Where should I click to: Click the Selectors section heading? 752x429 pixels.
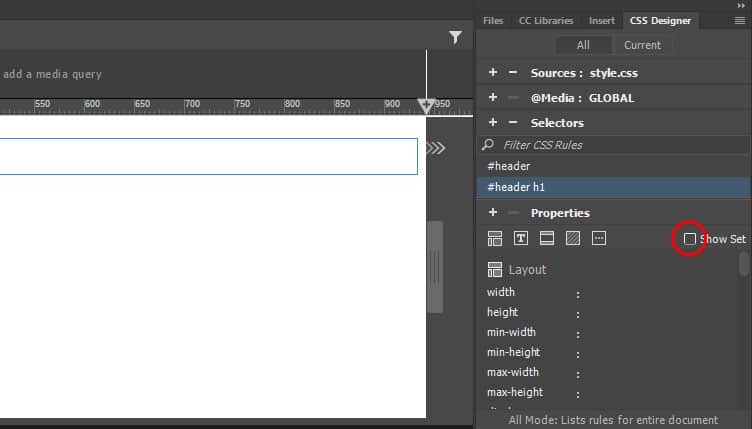[557, 123]
